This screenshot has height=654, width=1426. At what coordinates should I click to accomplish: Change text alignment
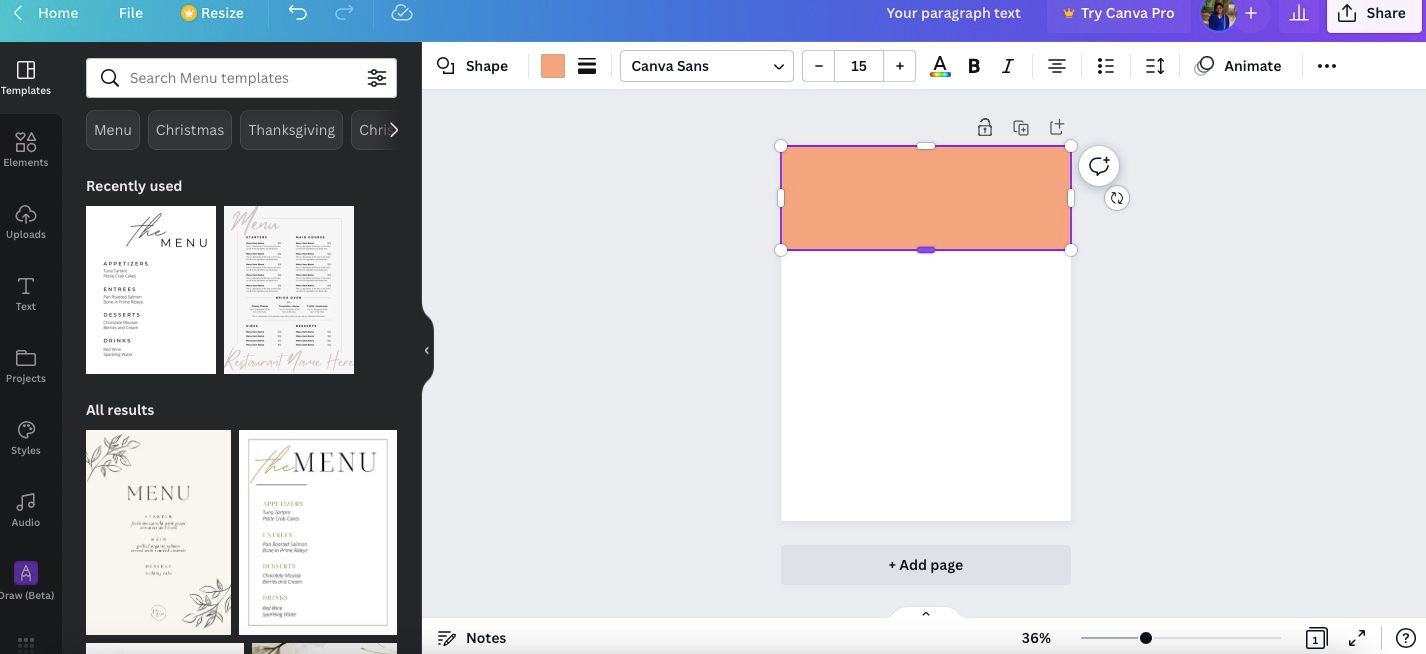pos(1056,66)
